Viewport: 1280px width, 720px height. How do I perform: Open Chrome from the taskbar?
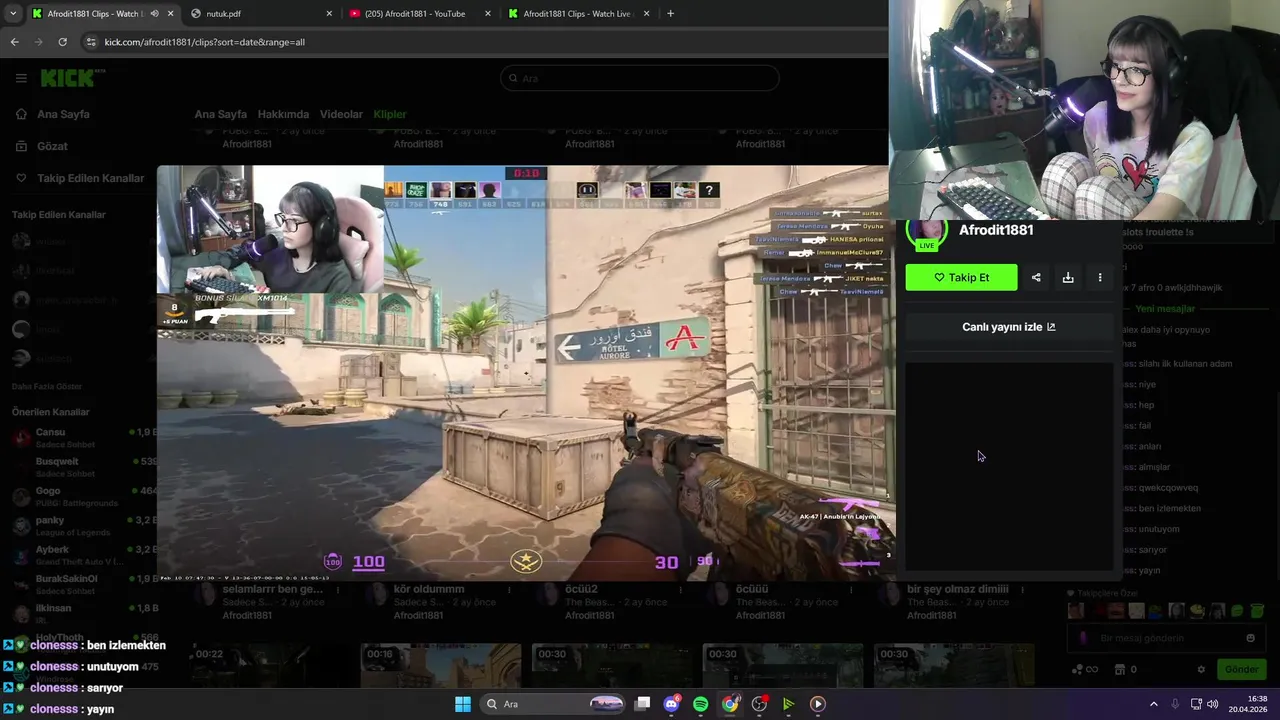[x=730, y=704]
